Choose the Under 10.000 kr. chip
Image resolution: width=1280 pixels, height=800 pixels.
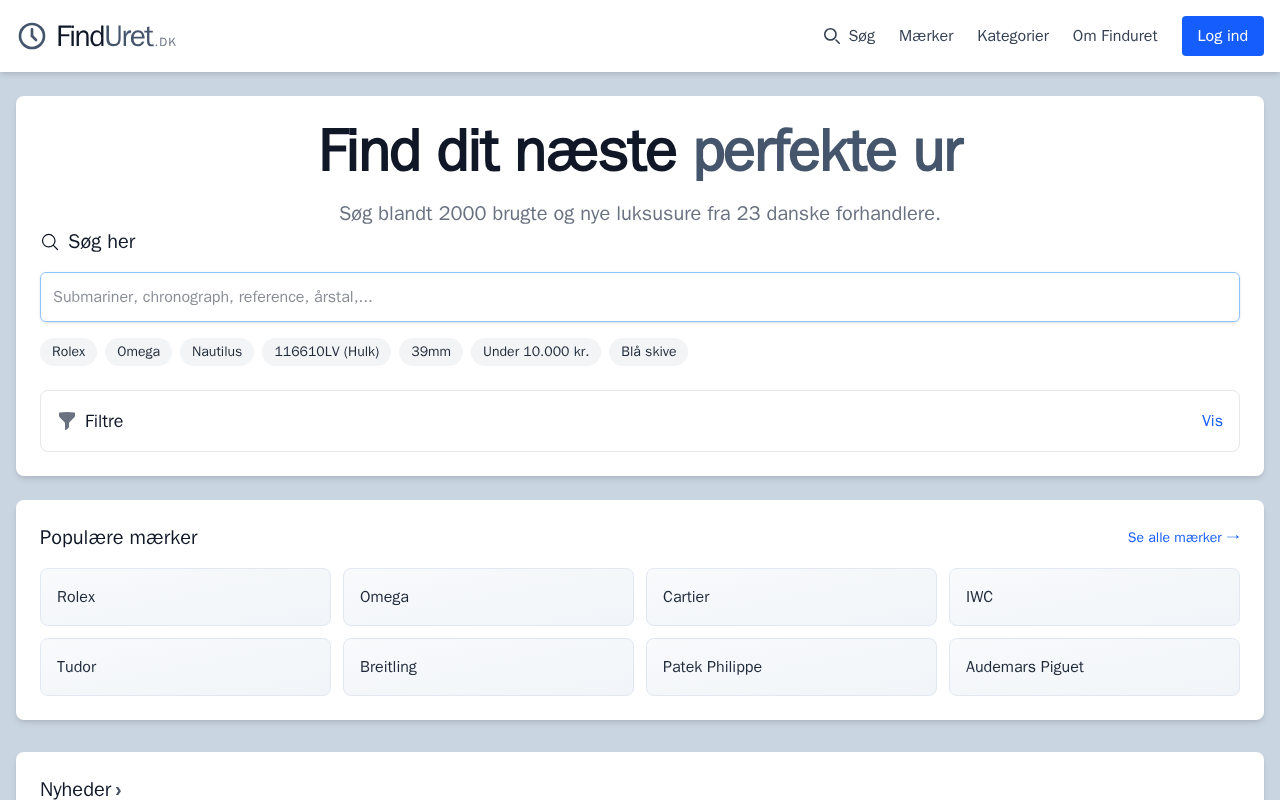tap(535, 352)
